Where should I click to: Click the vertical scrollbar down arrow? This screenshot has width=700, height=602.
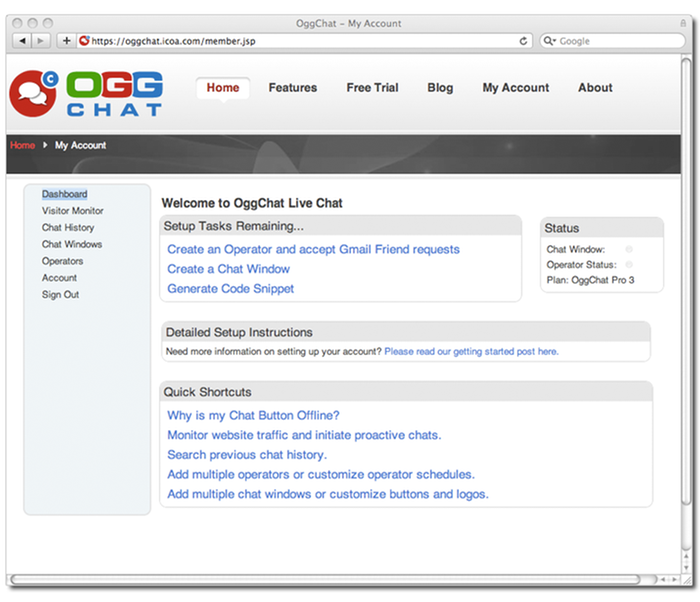tap(686, 568)
